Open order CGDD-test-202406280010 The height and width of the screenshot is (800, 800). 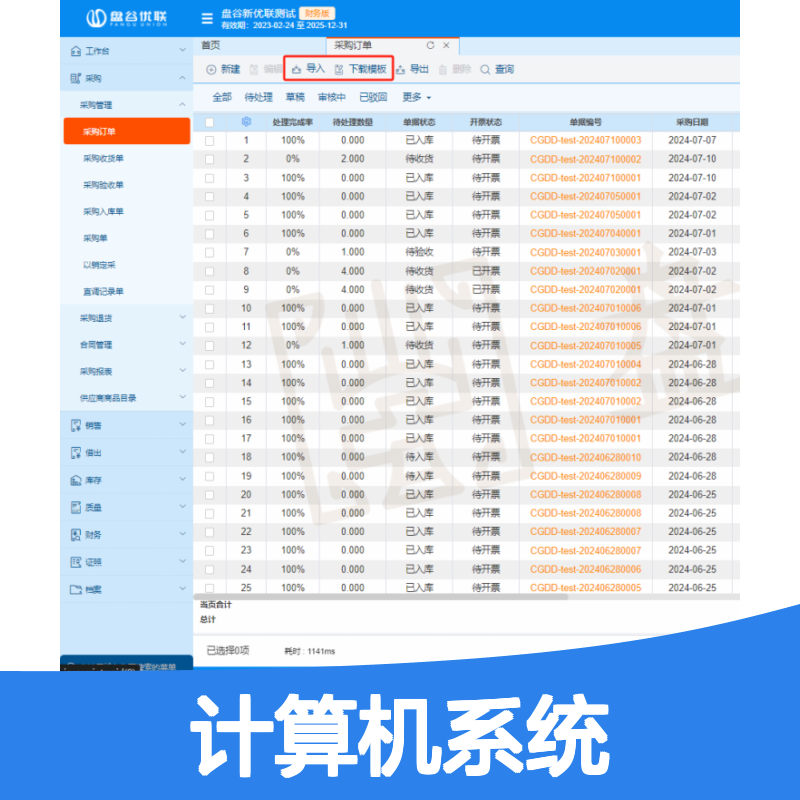coord(585,457)
